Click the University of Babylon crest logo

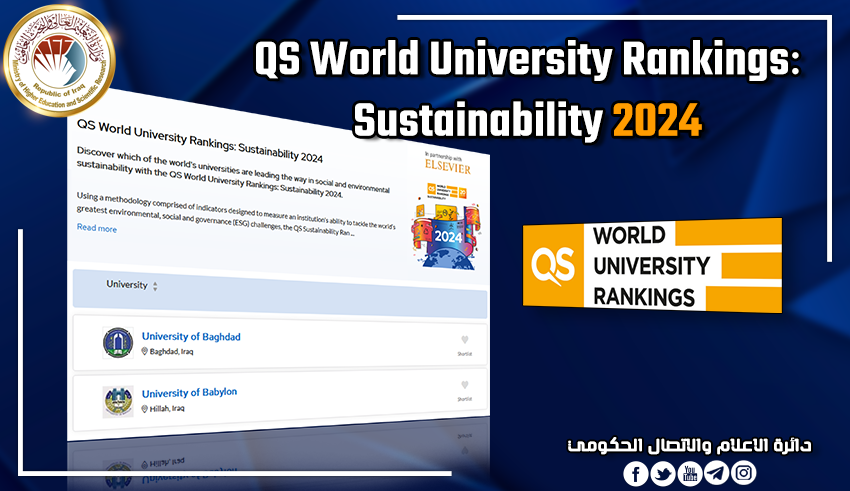117,400
